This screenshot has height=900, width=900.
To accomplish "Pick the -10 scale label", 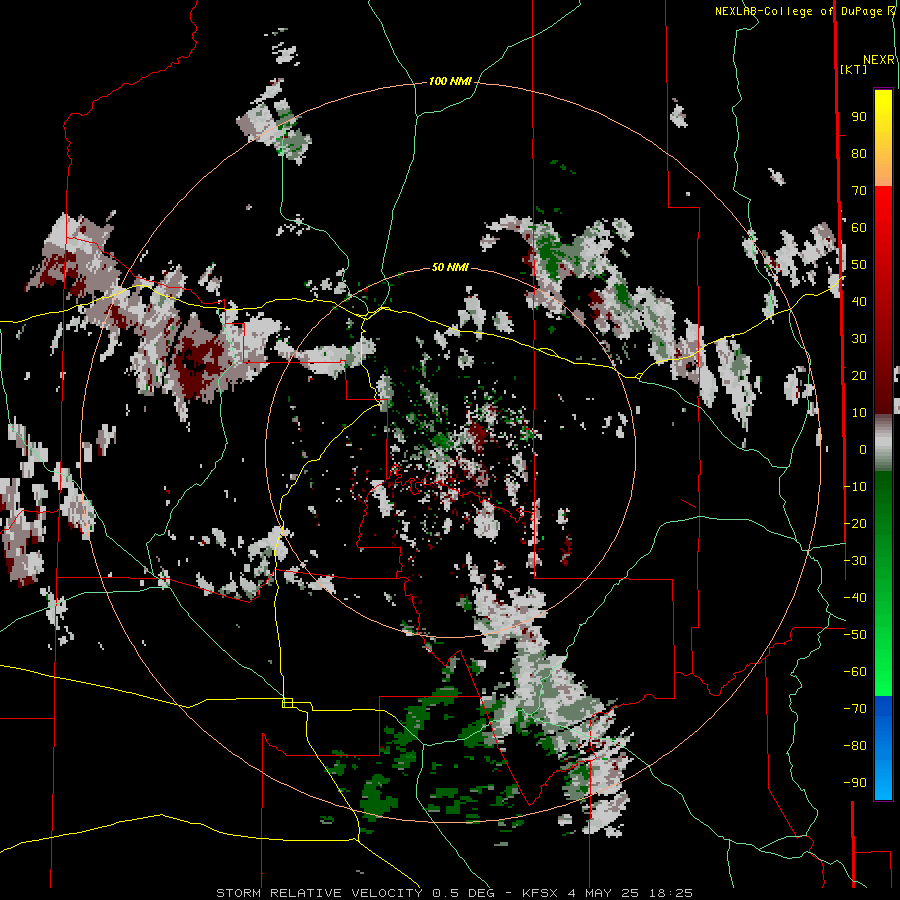I will coord(855,487).
